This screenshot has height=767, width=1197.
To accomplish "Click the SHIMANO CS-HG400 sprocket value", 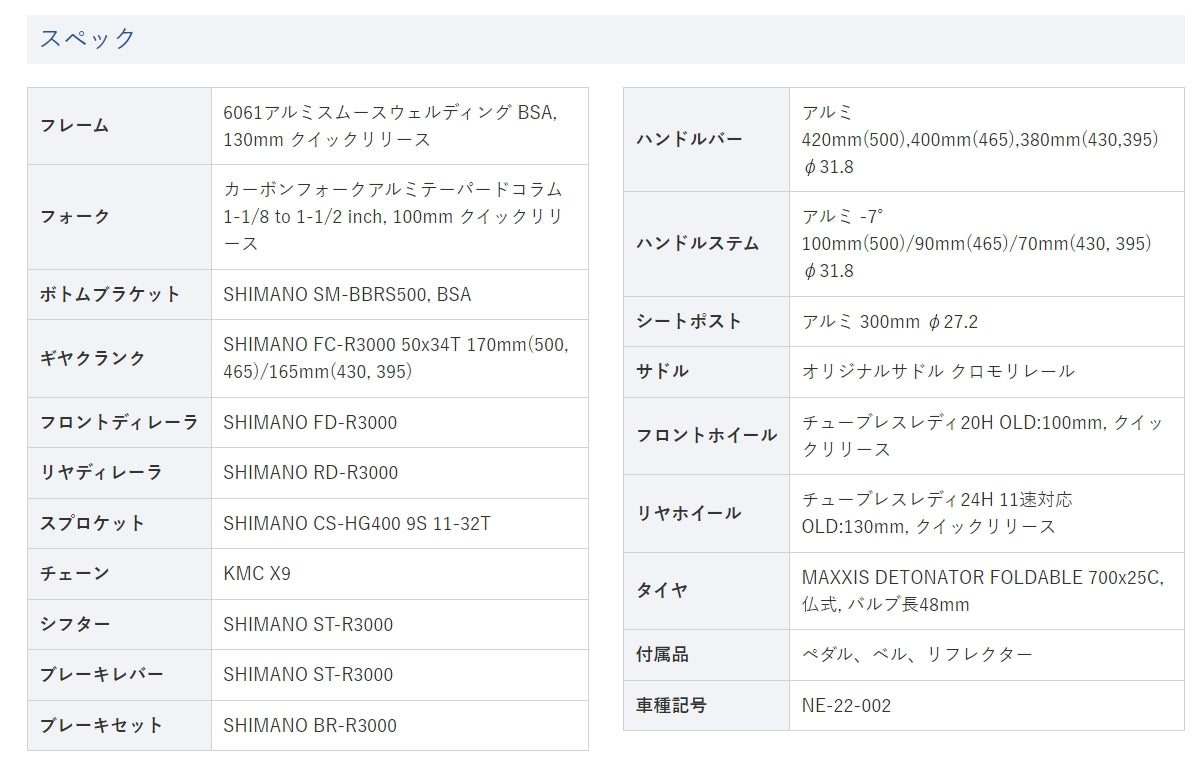I will point(357,523).
